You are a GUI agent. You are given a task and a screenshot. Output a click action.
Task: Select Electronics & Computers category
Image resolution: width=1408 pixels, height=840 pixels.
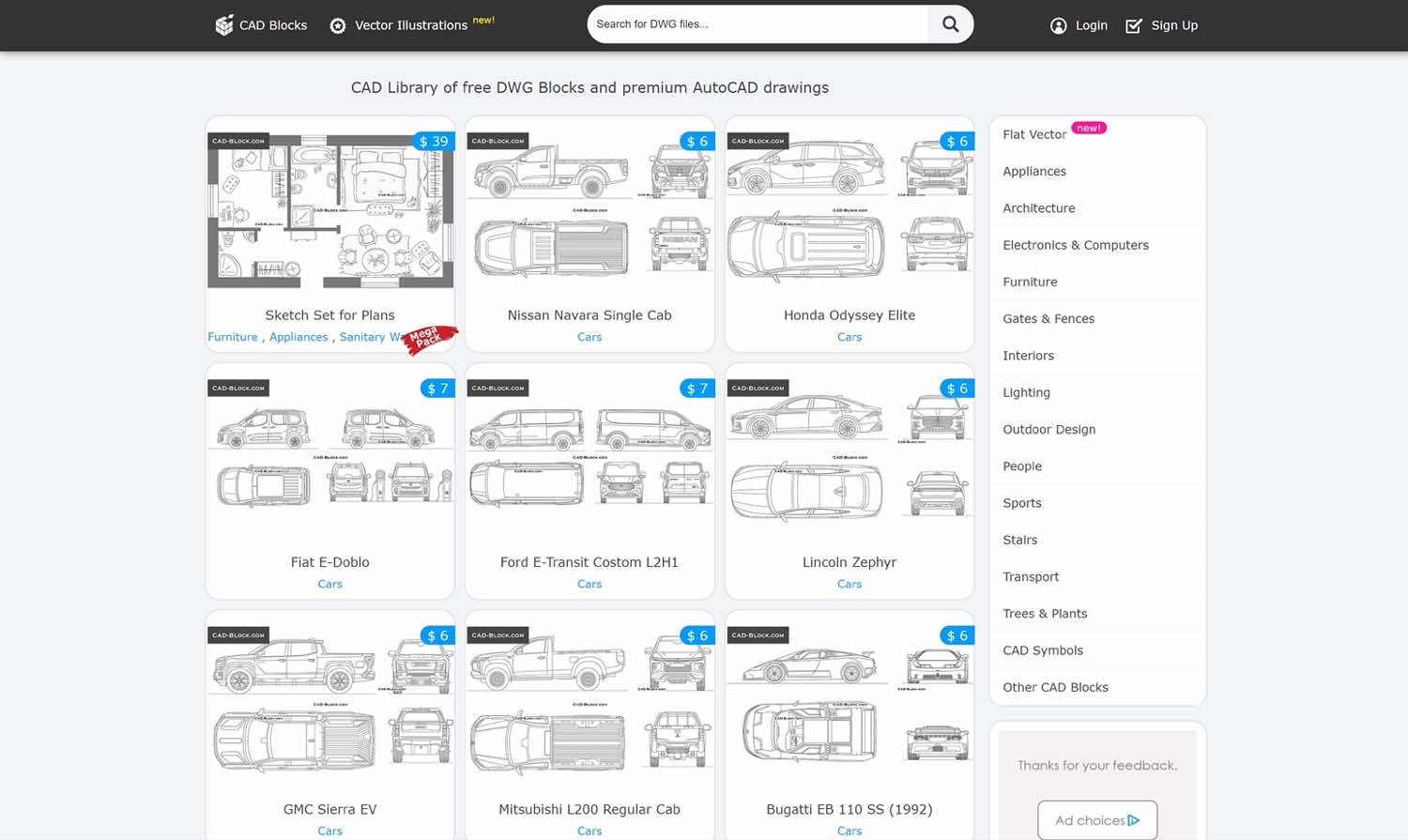pos(1076,245)
